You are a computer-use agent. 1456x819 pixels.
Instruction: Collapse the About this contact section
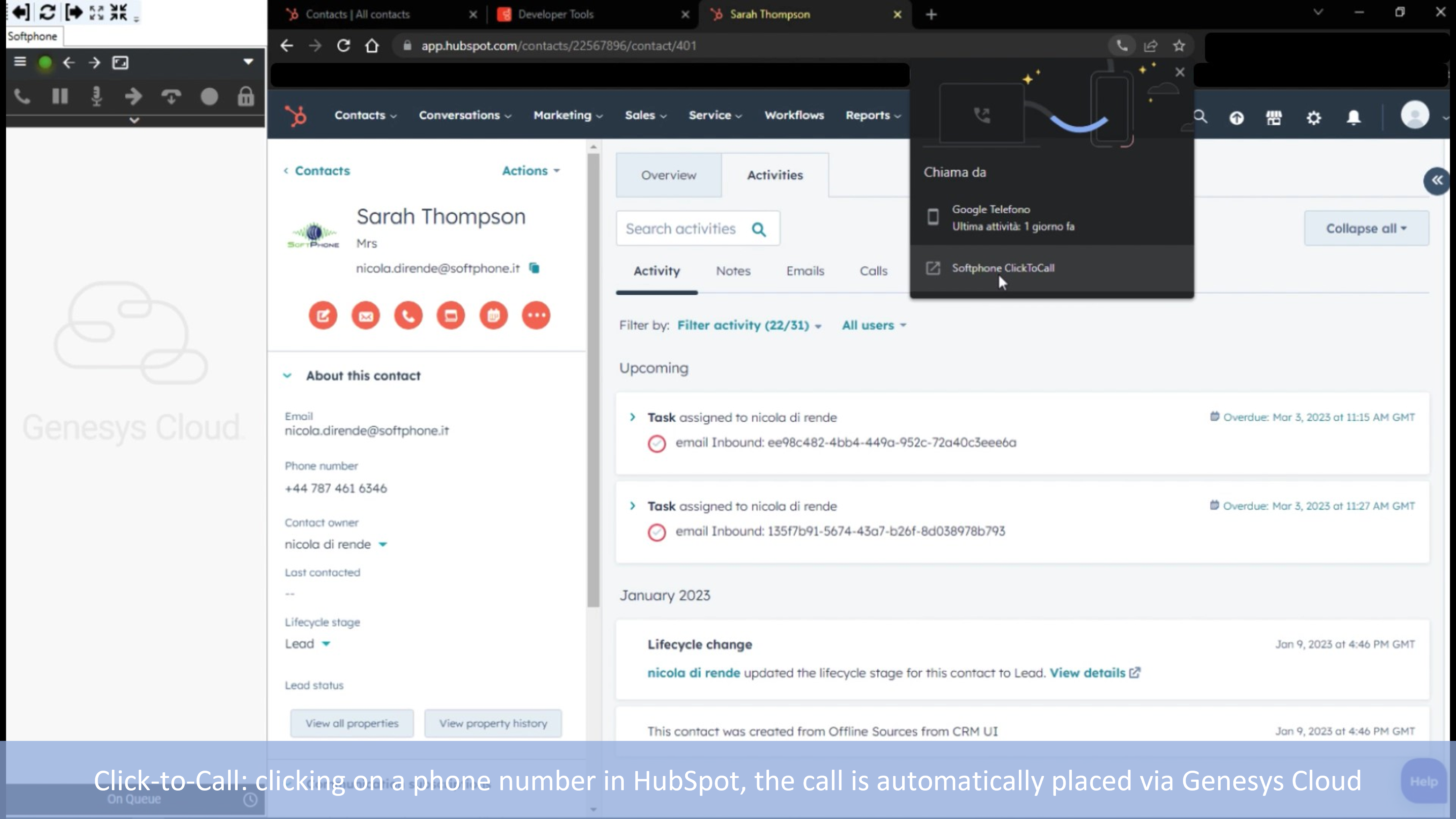click(x=287, y=376)
